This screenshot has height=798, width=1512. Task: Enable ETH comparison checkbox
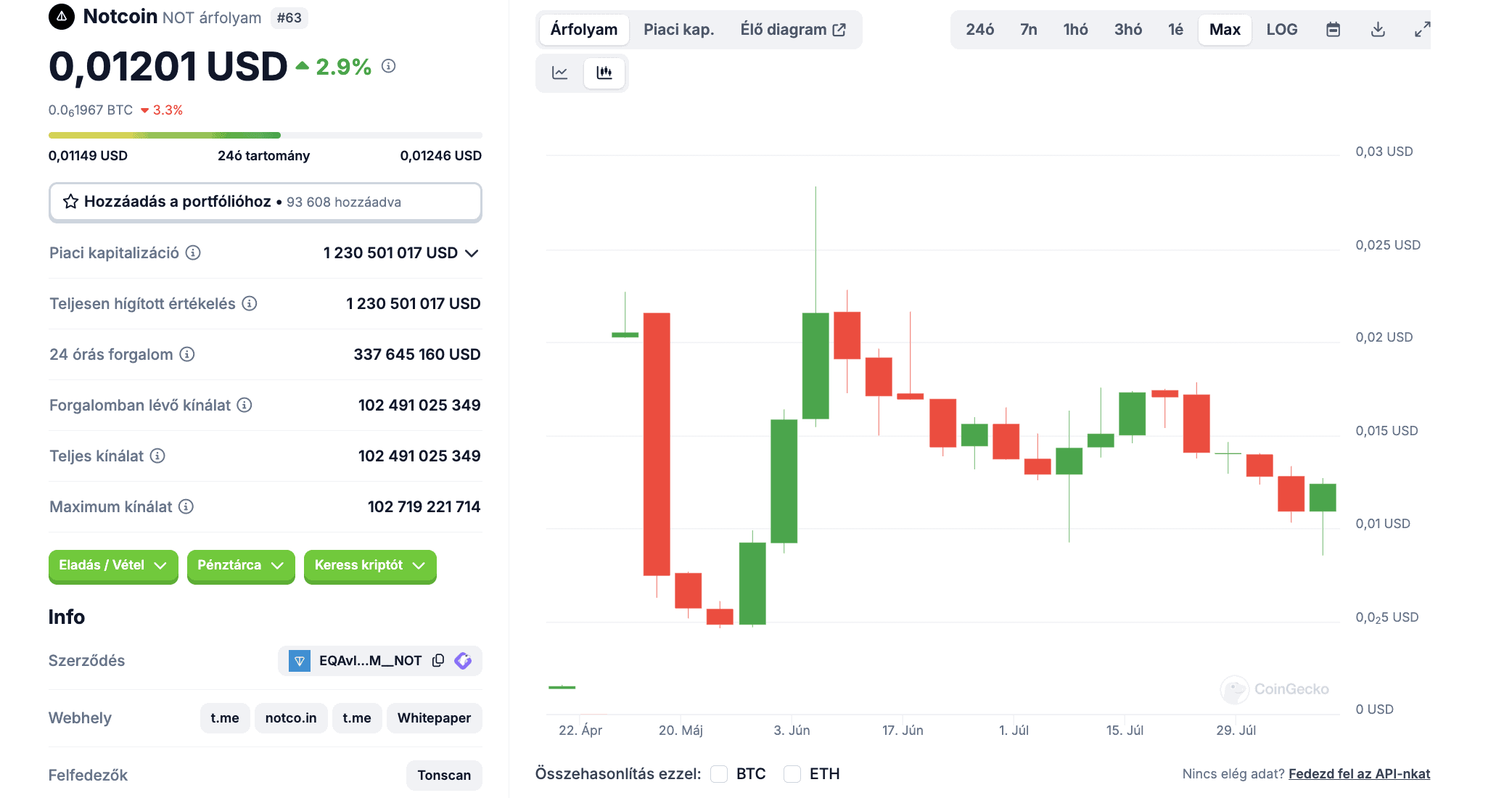click(x=792, y=774)
